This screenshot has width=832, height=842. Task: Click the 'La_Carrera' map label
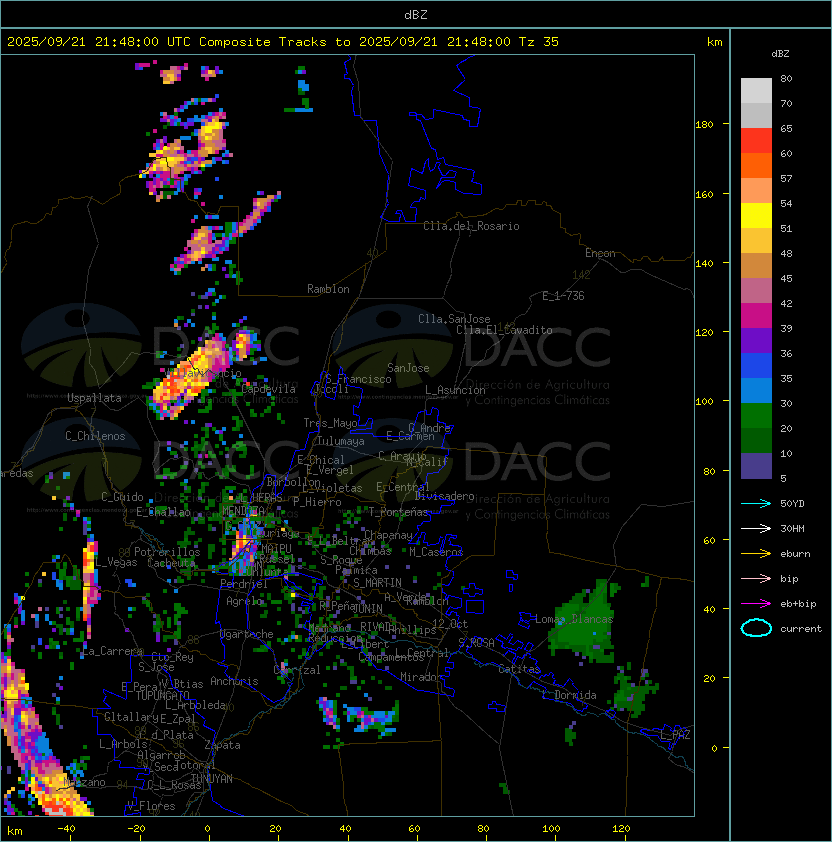click(113, 651)
